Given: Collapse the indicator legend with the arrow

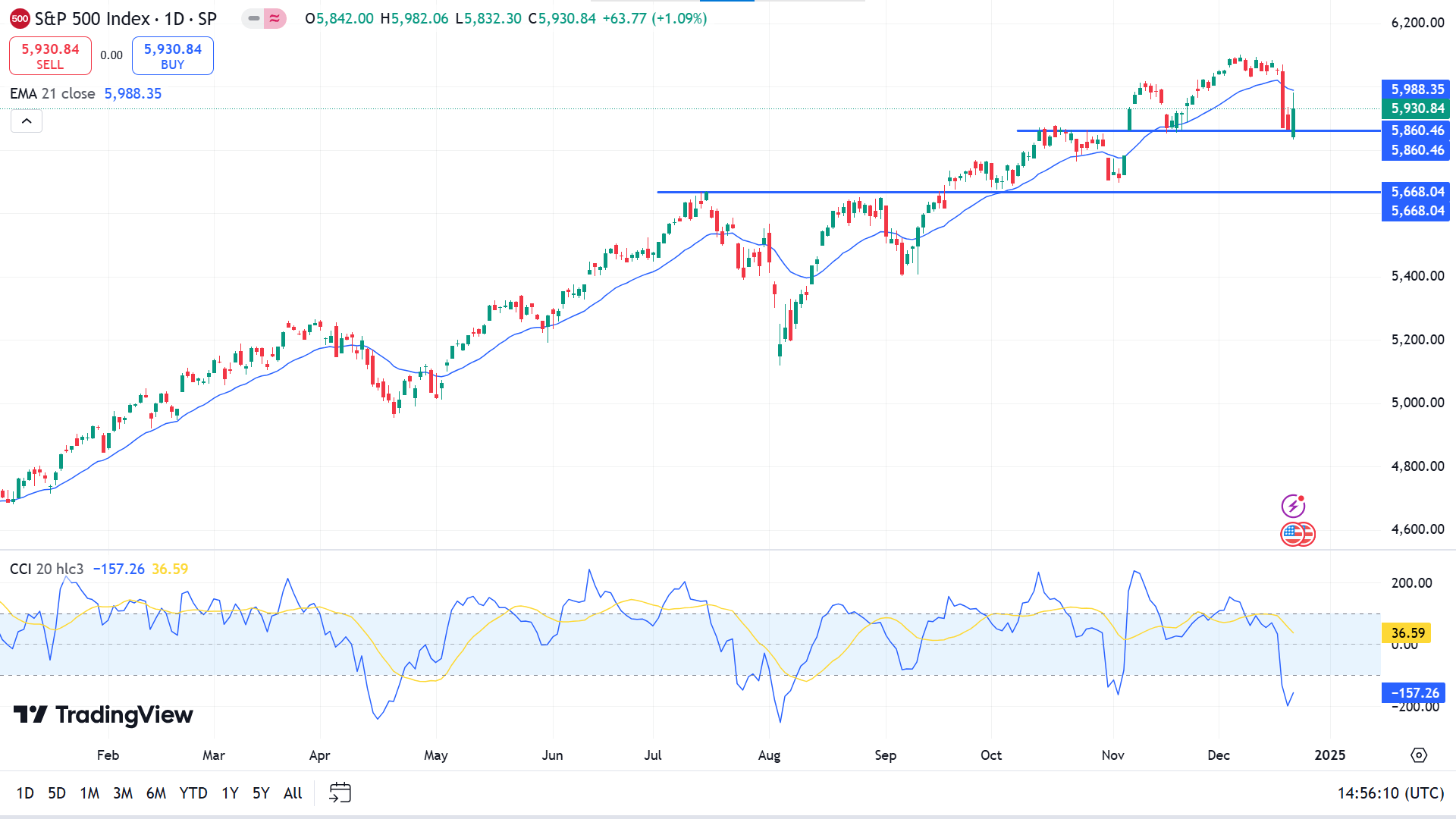Looking at the screenshot, I should (27, 121).
